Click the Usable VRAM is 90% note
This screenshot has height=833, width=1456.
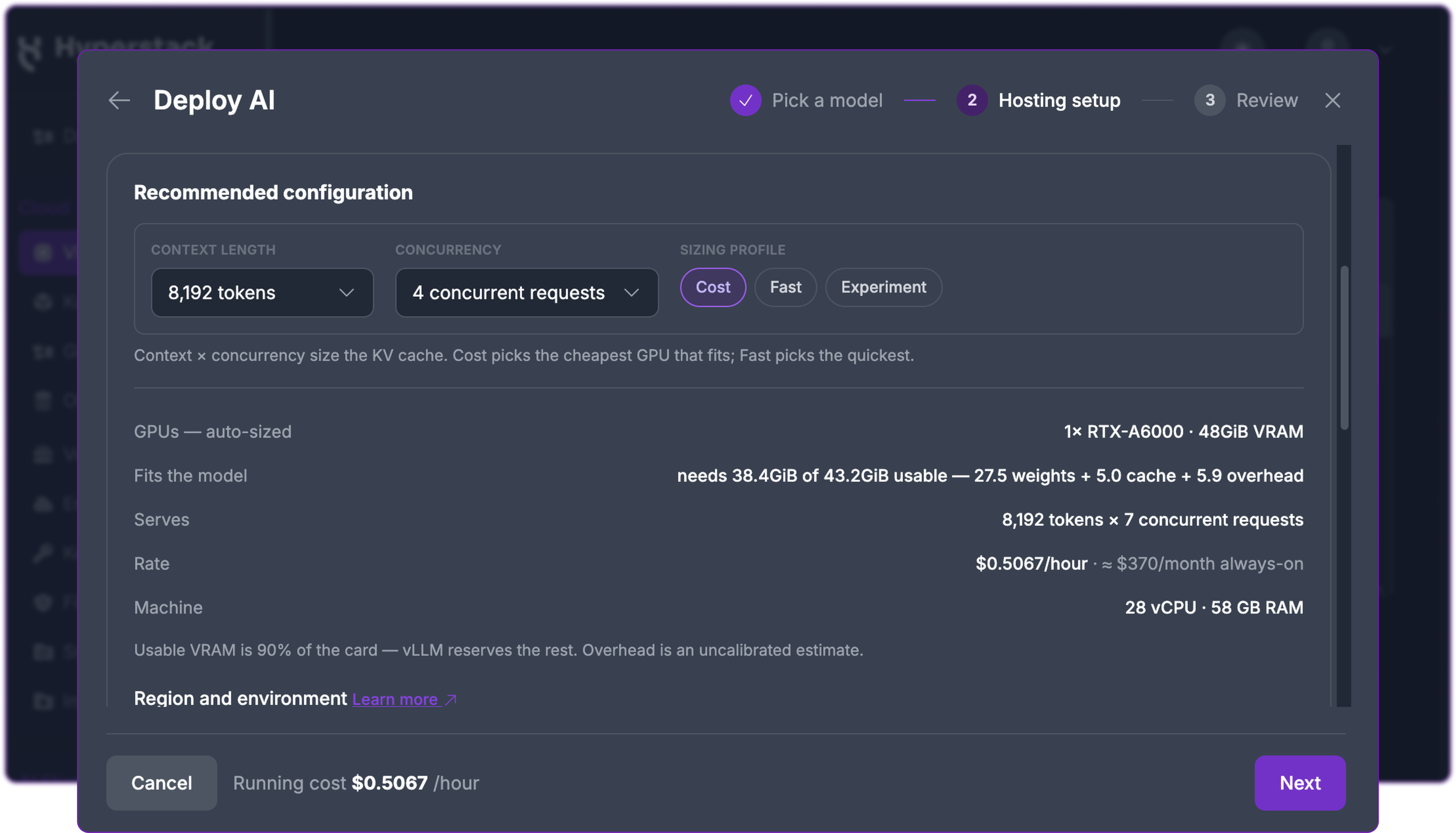pyautogui.click(x=499, y=650)
